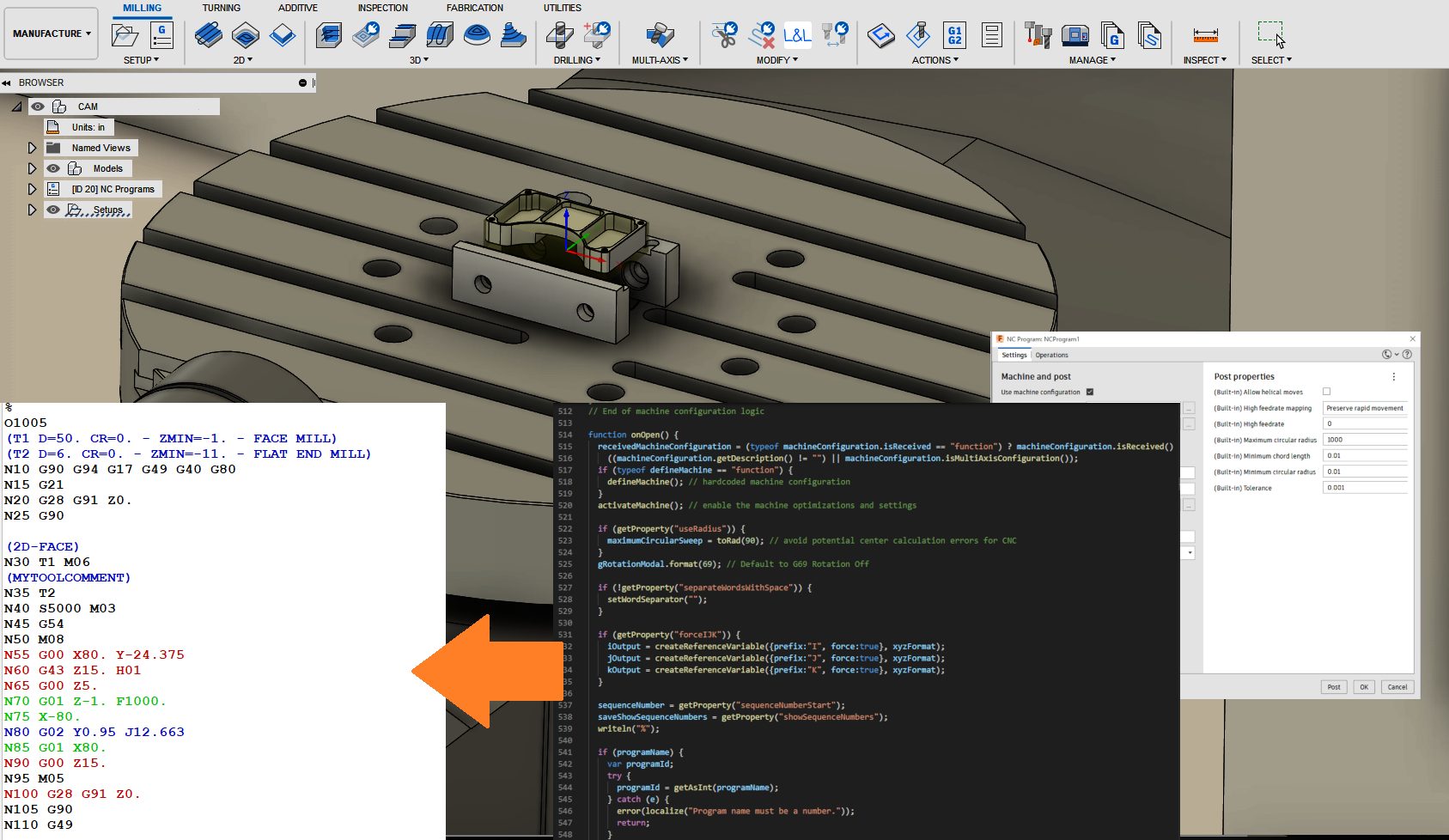Click the G1 G2 Post Process icon
Screen dimensions: 1449x840
coord(954,35)
